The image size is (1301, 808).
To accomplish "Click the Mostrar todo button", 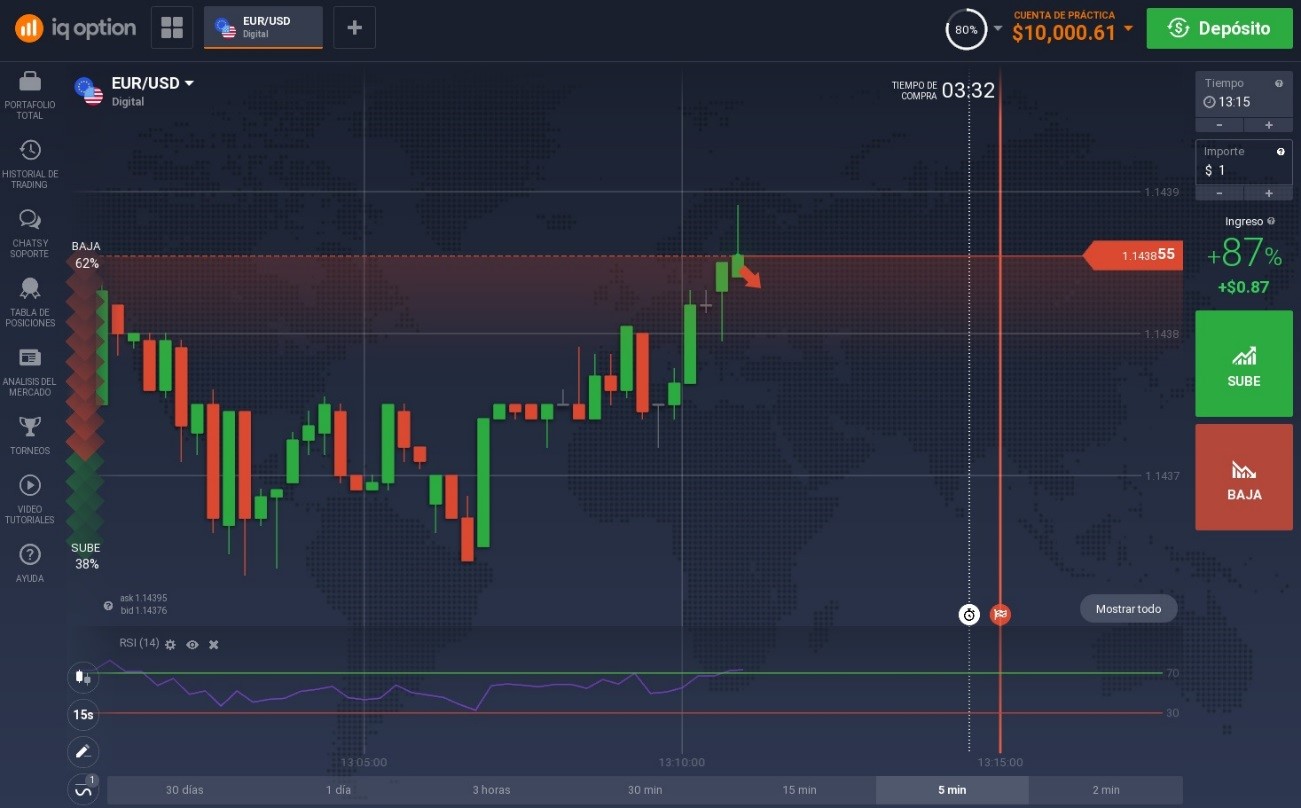I will (x=1128, y=609).
